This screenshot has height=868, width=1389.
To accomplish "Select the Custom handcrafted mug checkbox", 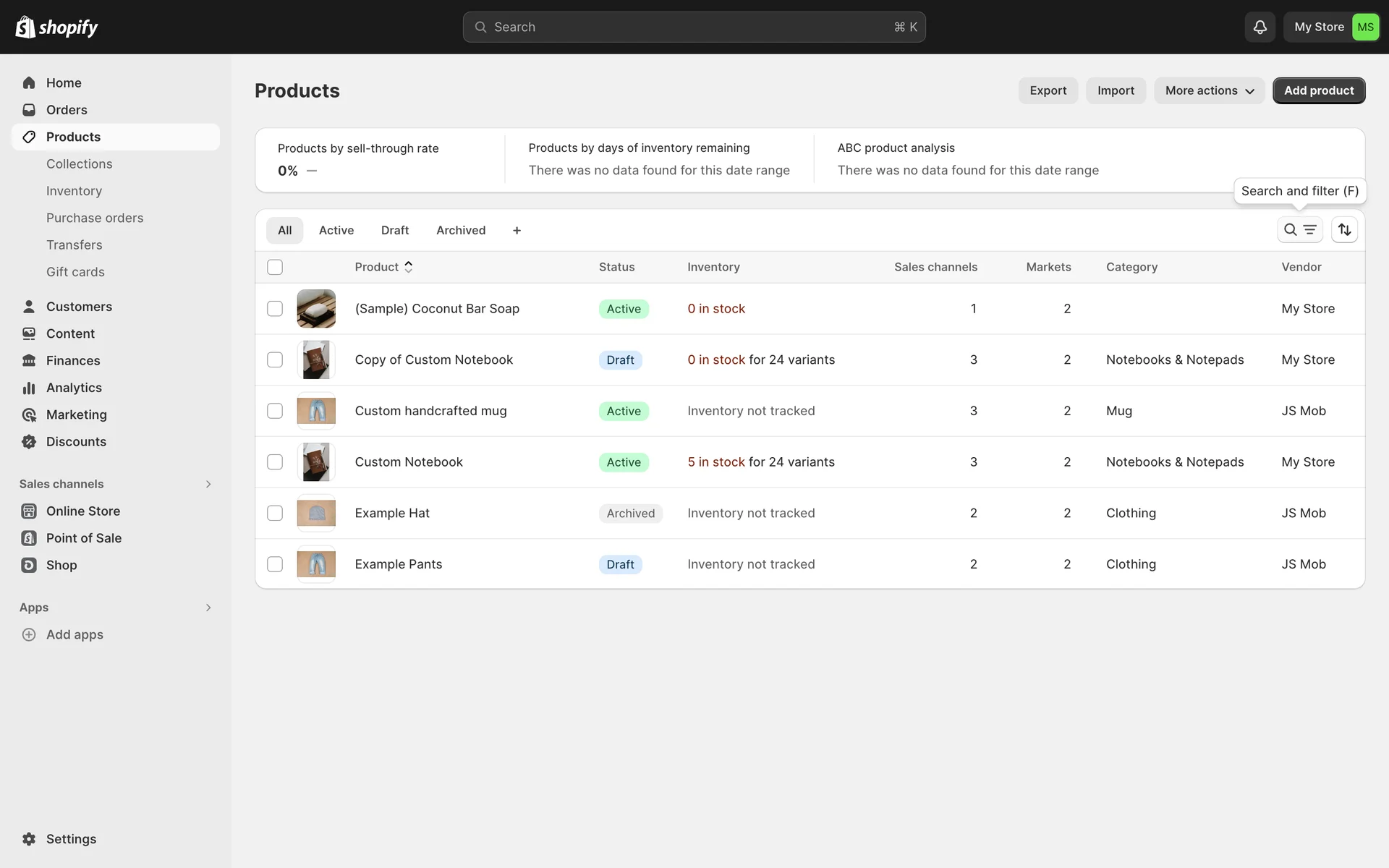I will (x=275, y=411).
